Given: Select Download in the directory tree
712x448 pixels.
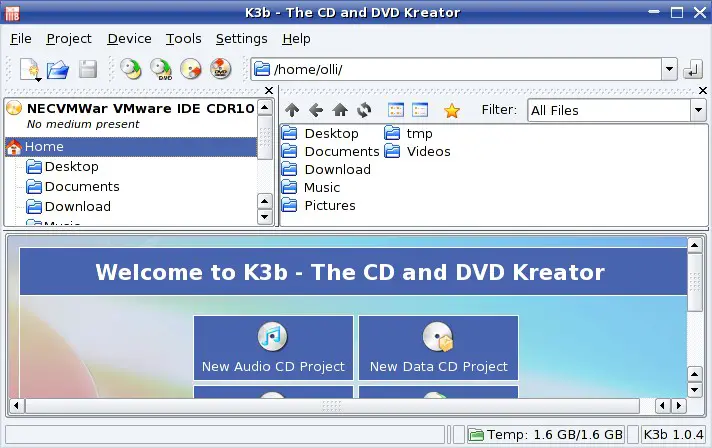Looking at the screenshot, I should (x=78, y=207).
